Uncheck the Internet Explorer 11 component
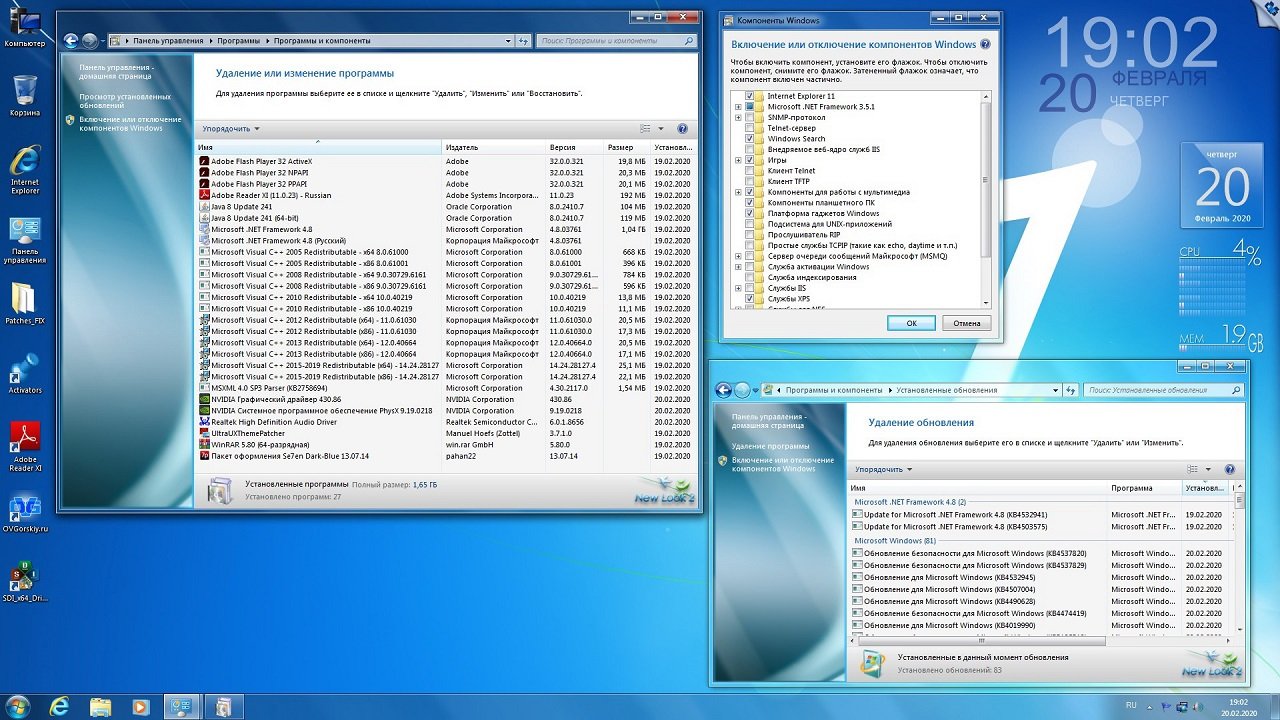Screen dimensions: 1280x720 point(749,96)
